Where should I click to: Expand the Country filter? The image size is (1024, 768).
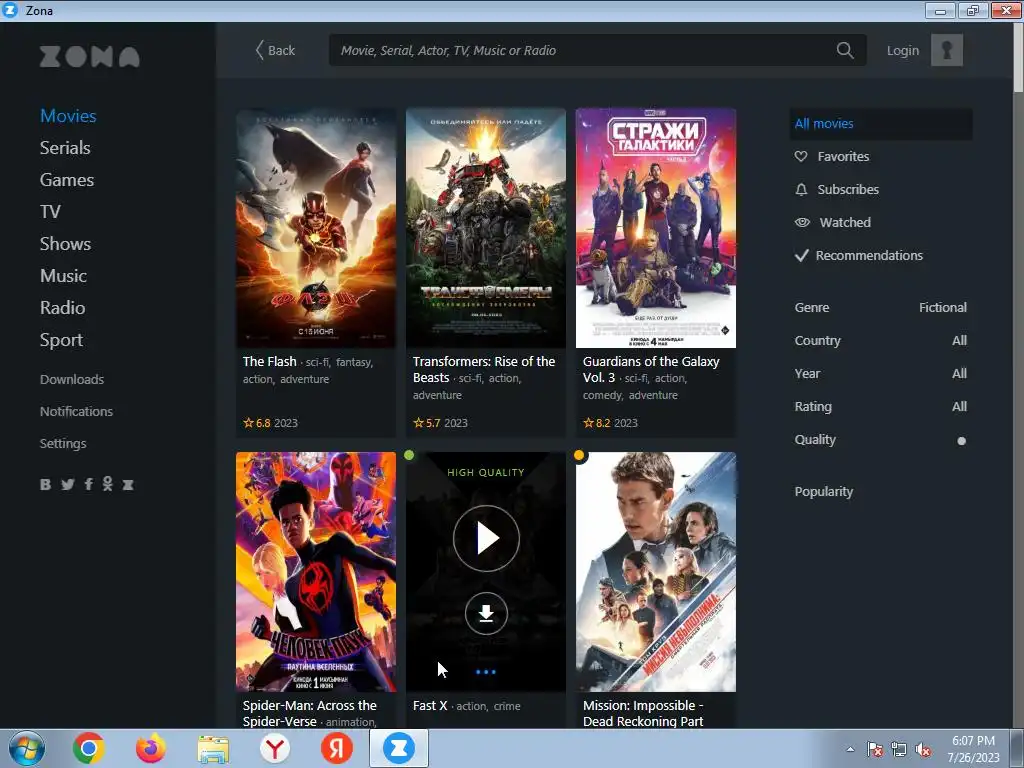[x=880, y=340]
